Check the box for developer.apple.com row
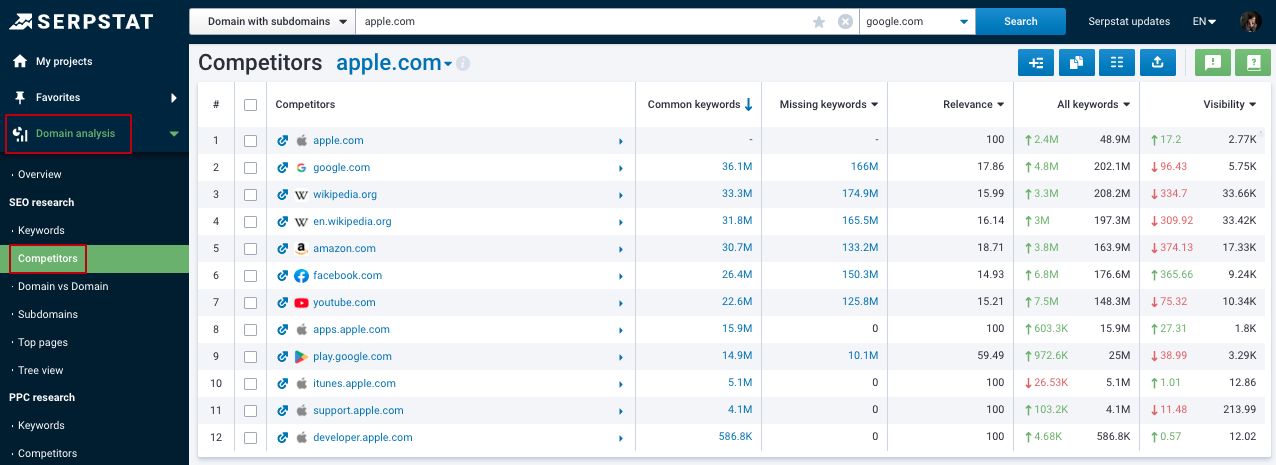Screen dimensions: 1276x465 coord(251,438)
